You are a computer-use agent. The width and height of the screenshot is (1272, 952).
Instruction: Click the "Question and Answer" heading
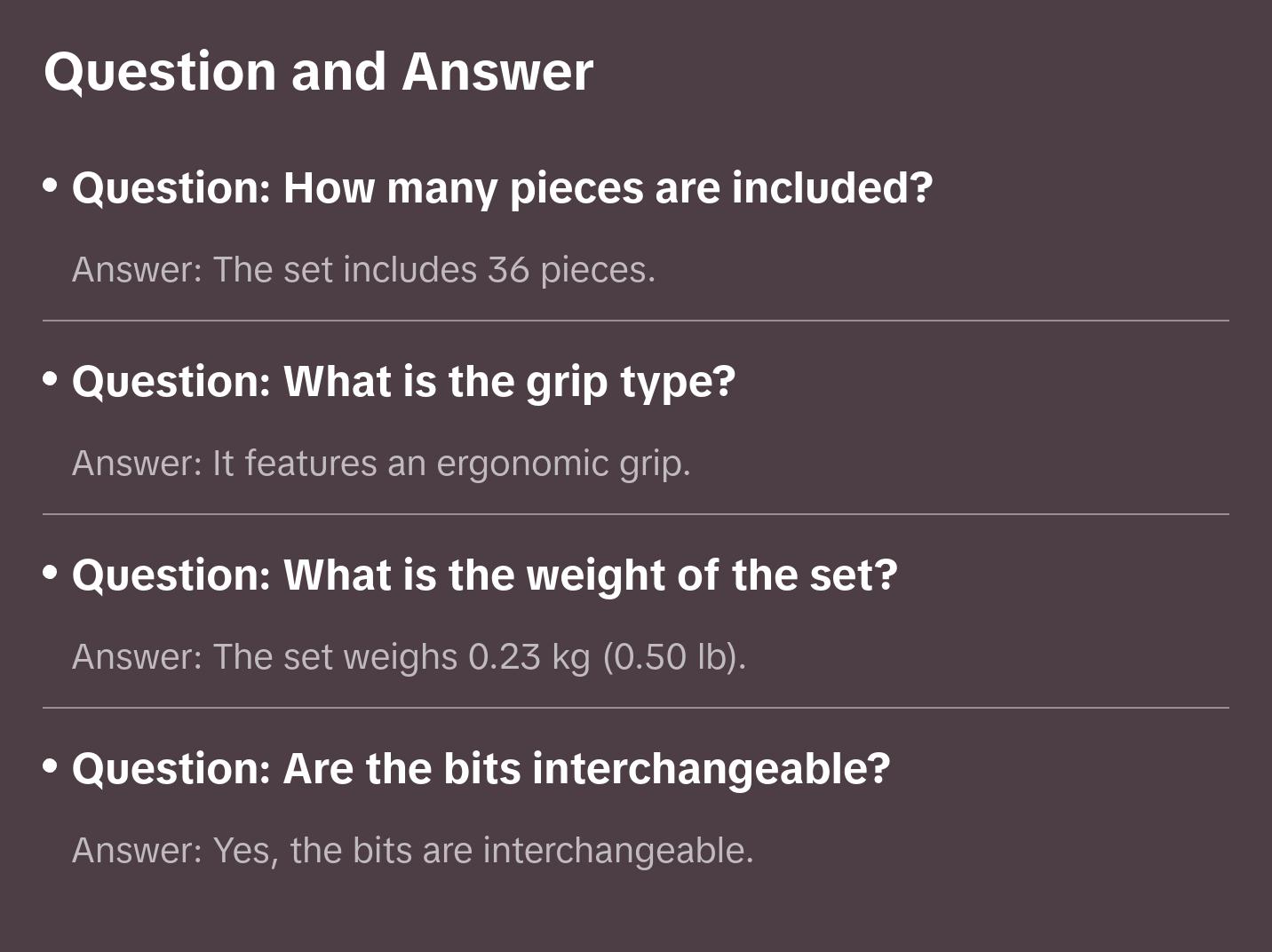click(318, 71)
